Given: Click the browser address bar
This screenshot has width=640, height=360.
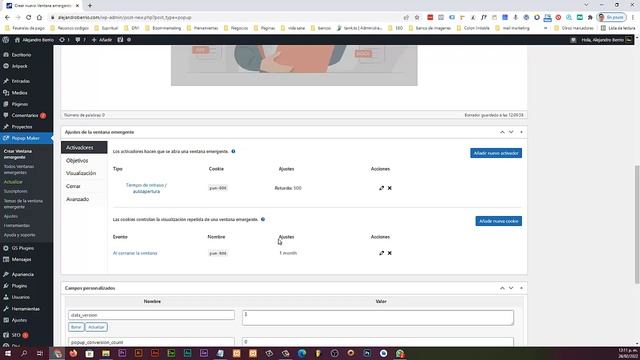Looking at the screenshot, I should [229, 18].
